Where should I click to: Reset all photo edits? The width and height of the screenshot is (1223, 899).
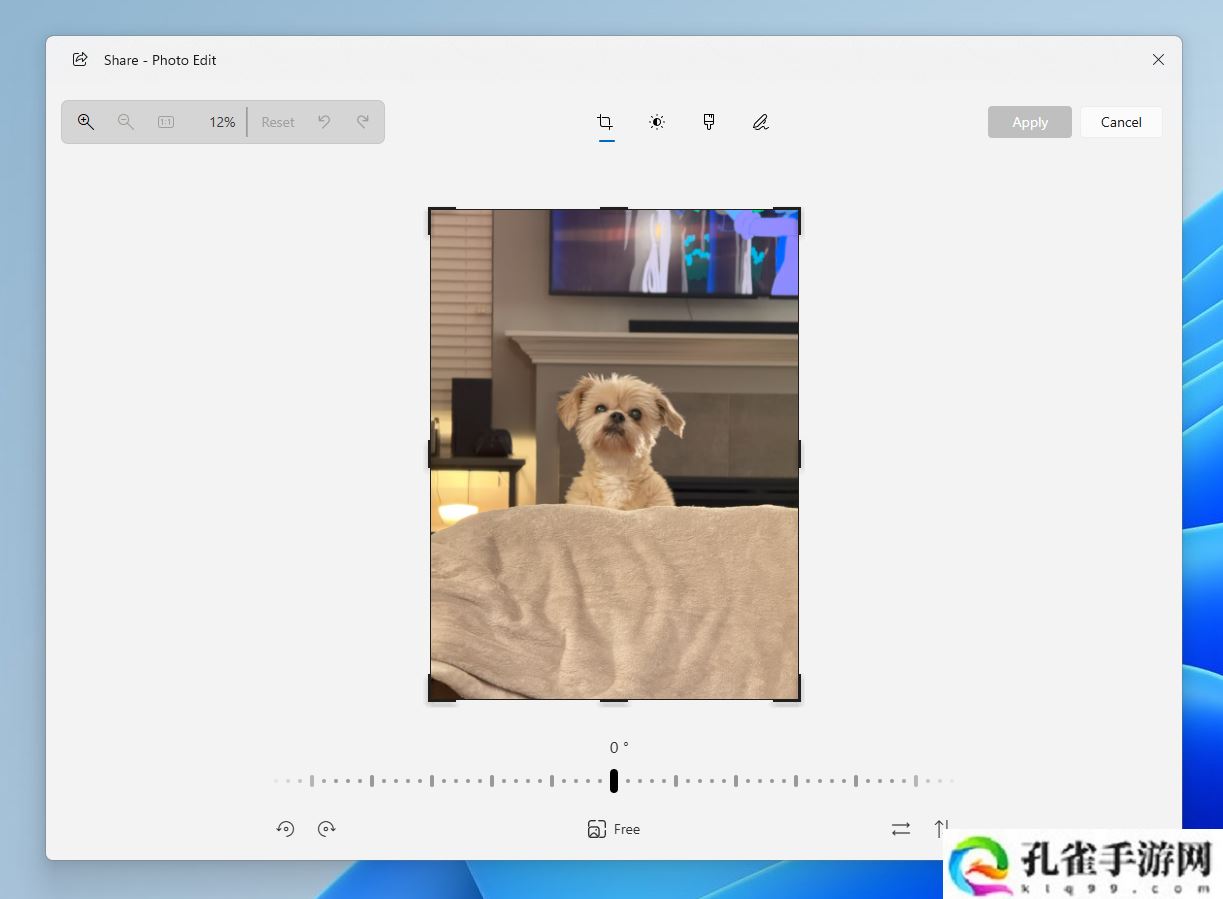click(x=278, y=122)
